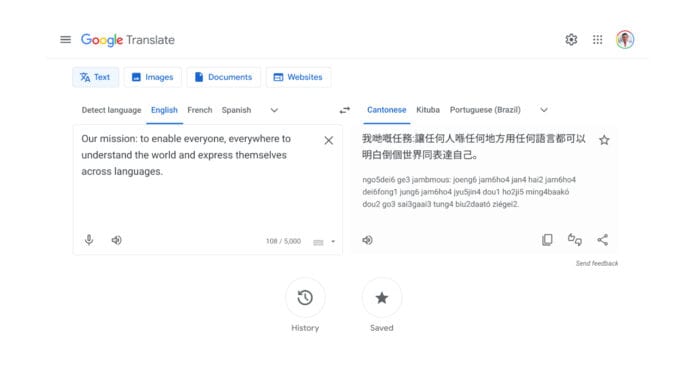Rate this translation
The image size is (694, 390).
pos(574,239)
